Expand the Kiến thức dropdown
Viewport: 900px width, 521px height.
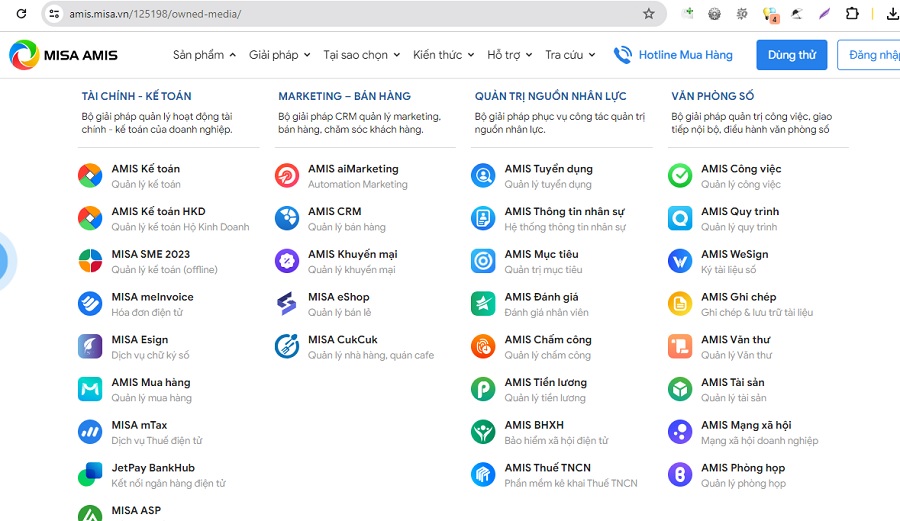coord(444,55)
